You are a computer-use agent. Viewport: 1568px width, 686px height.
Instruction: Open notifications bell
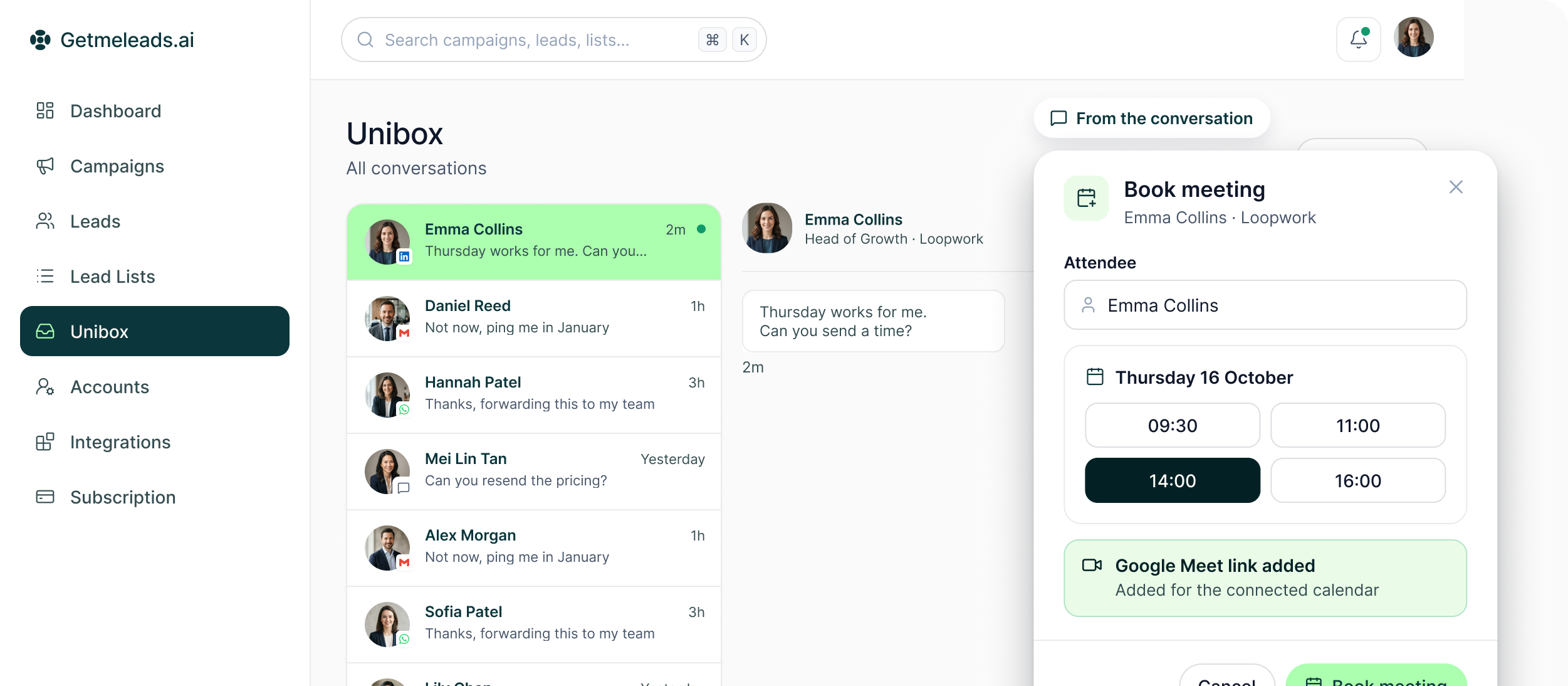[1359, 40]
